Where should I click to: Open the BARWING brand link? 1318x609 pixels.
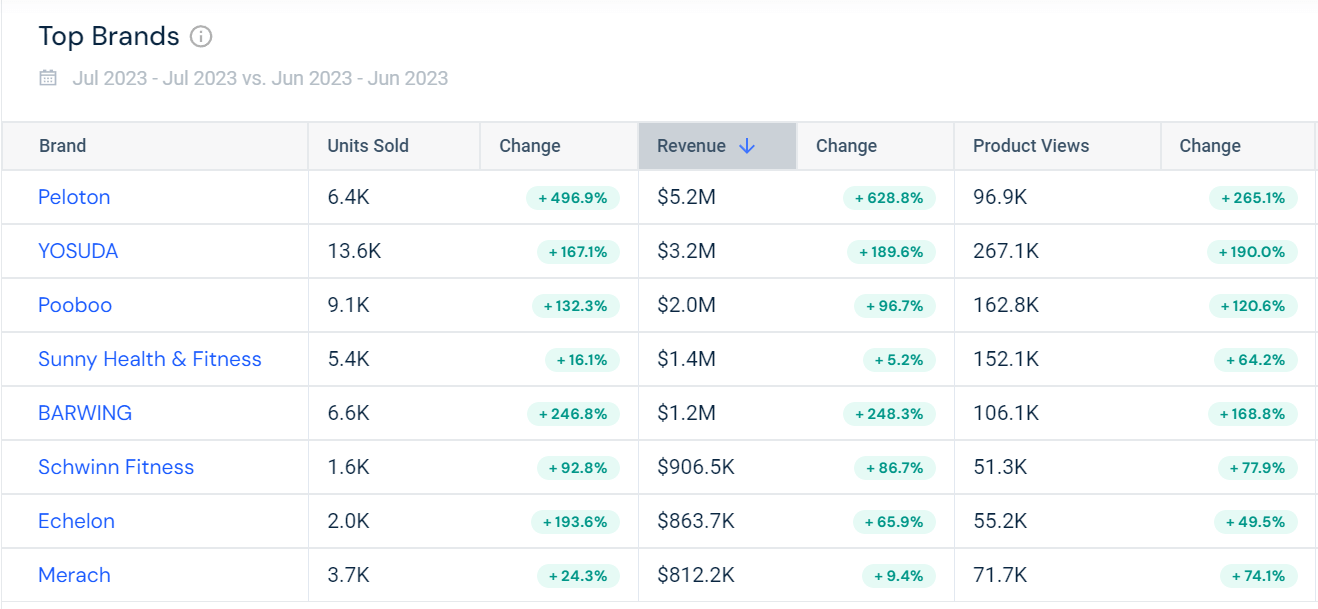pyautogui.click(x=85, y=413)
